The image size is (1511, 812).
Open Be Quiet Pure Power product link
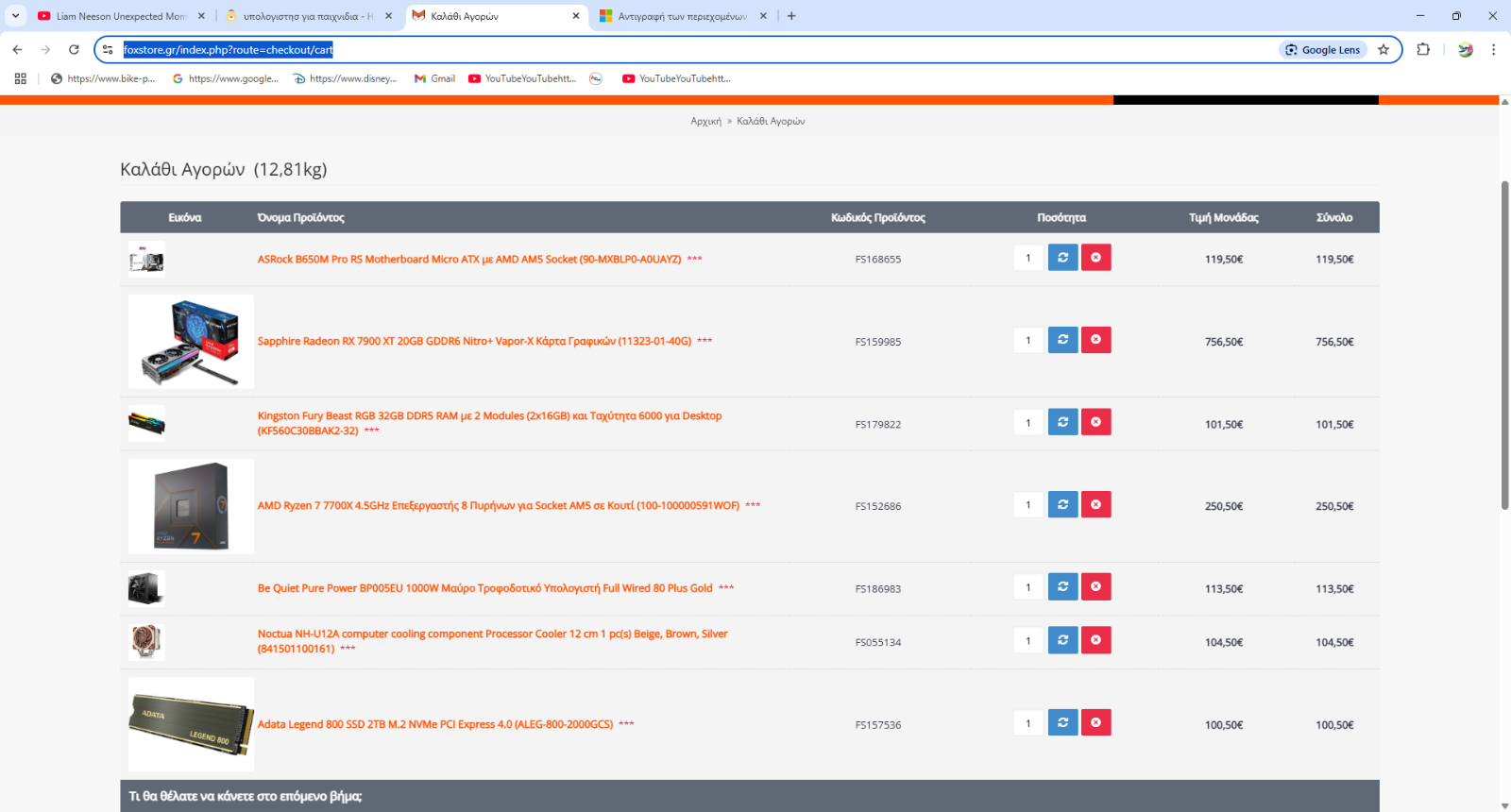[485, 588]
